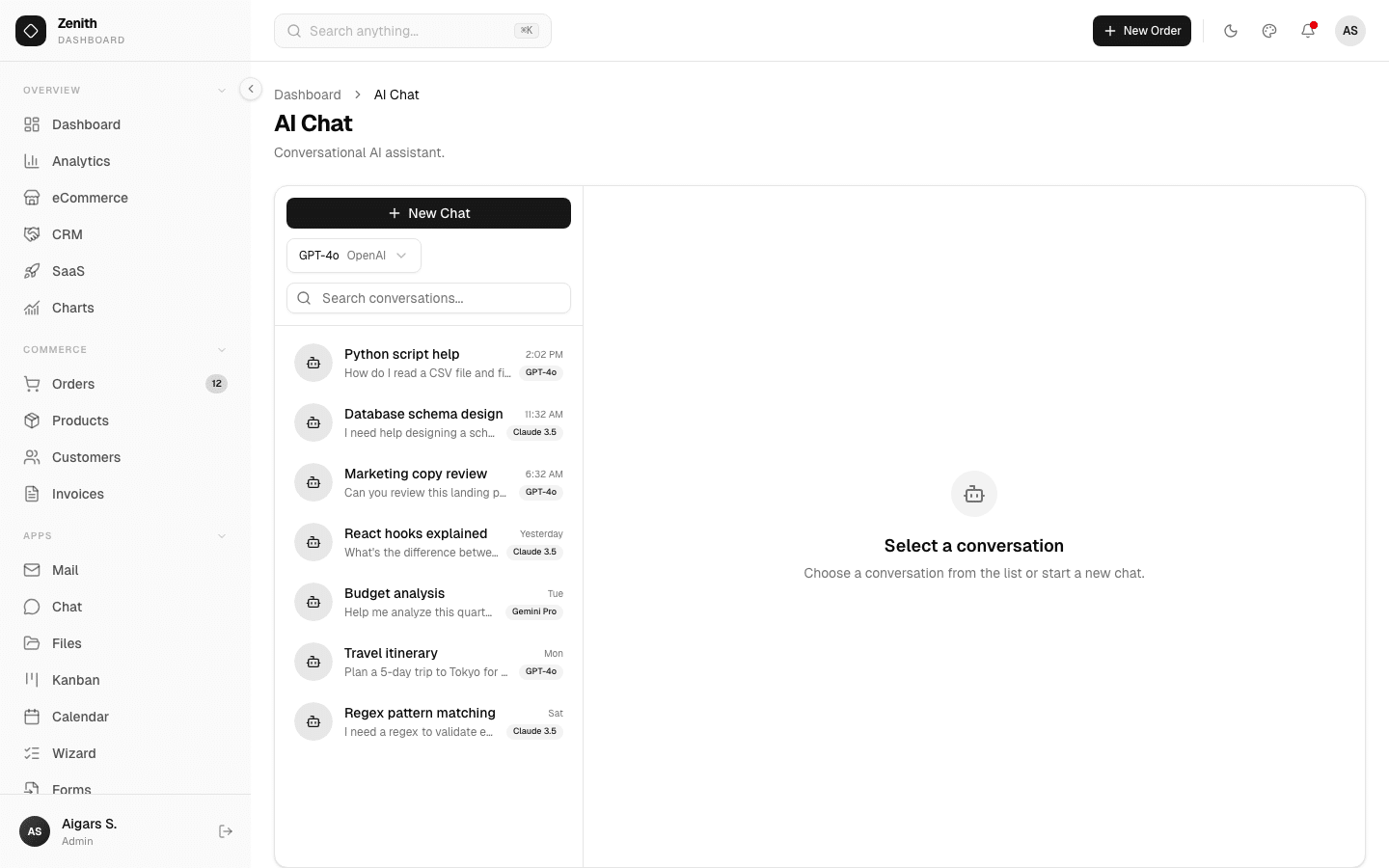Click the New Chat button

click(428, 213)
